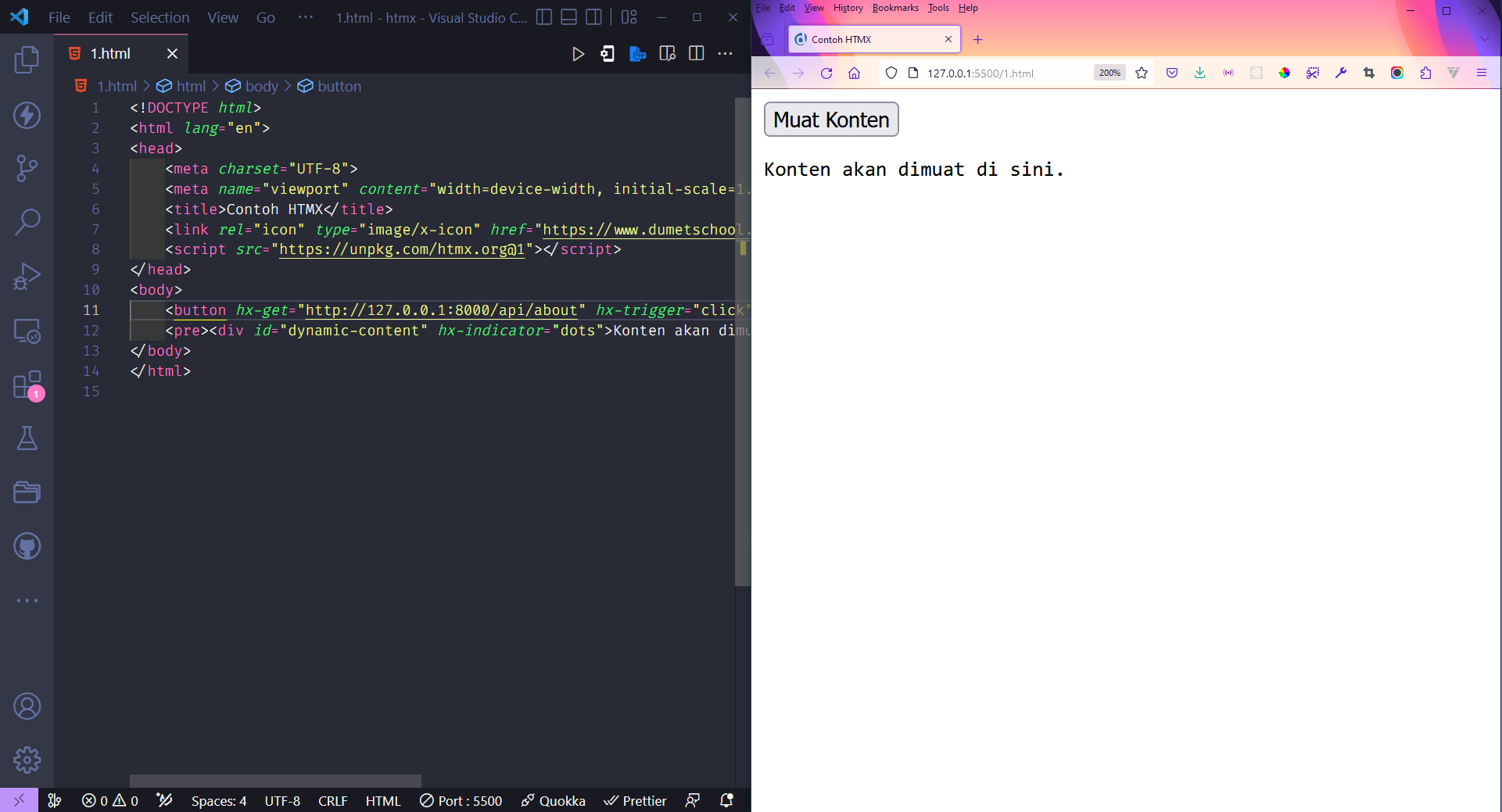Open Firefox Downloads arrow icon
Viewport: 1502px width, 812px height.
tap(1199, 73)
